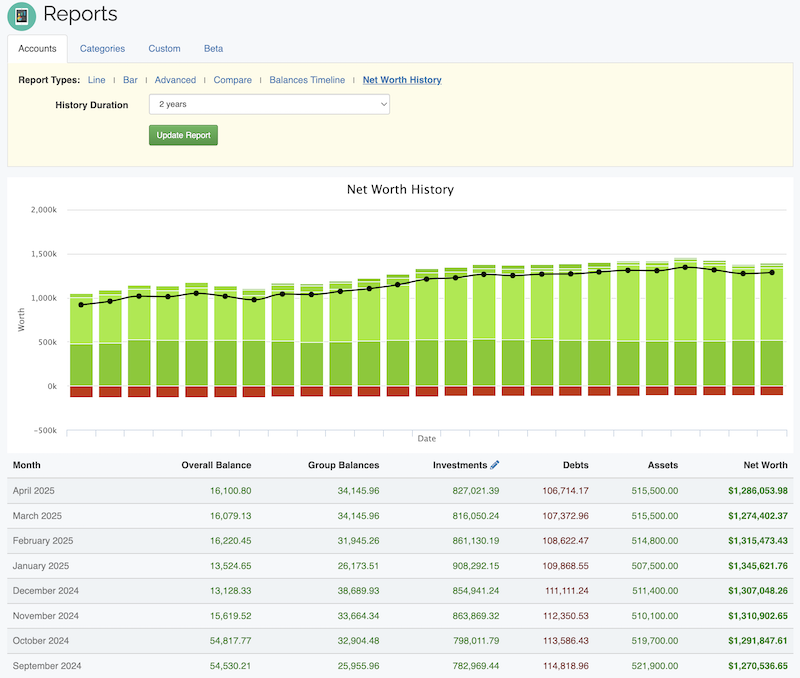Viewport: 800px width, 678px height.
Task: Choose the Line report type
Action: [96, 80]
